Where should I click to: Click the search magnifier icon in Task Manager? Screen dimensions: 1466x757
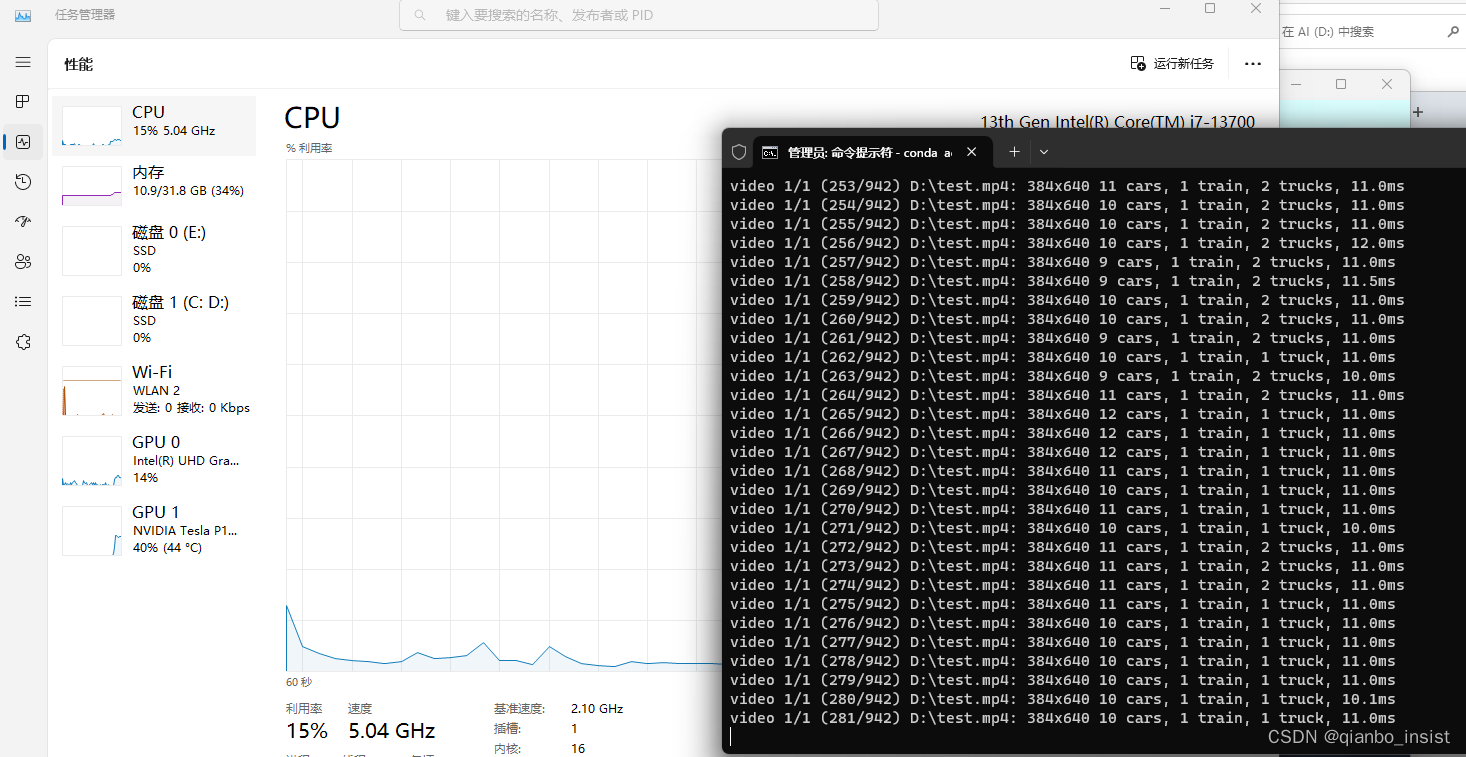point(420,15)
